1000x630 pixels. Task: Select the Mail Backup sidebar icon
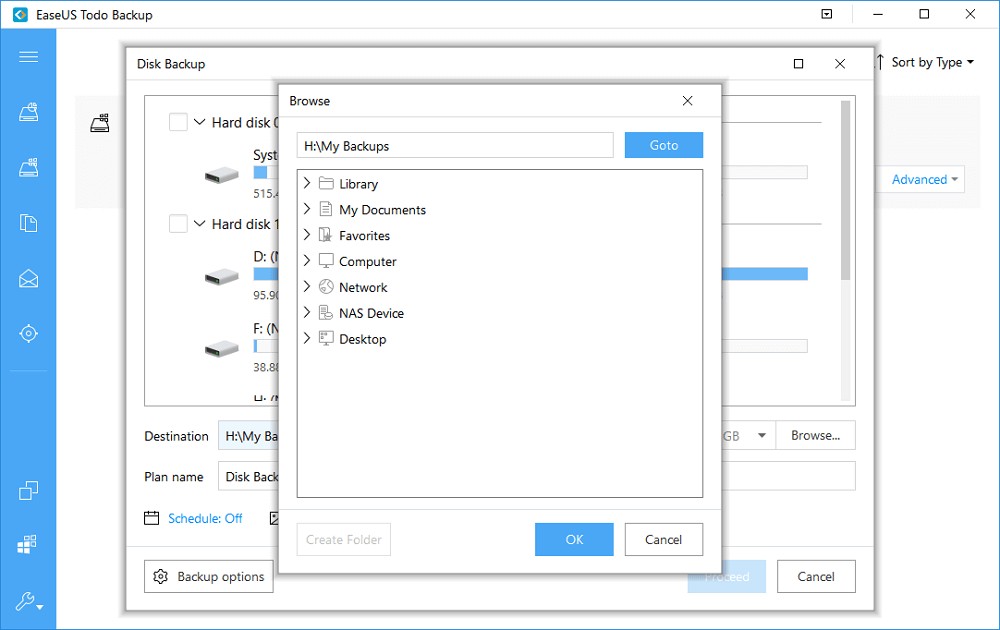28,279
